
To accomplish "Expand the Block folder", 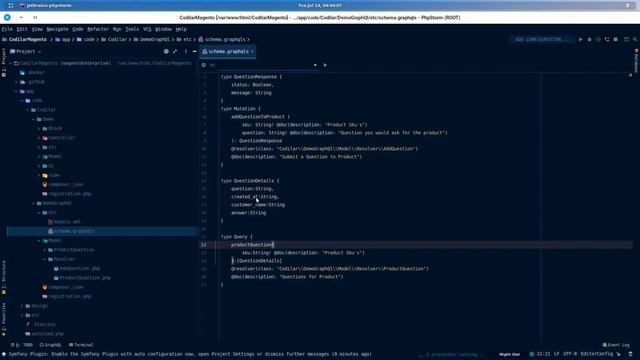I will [40, 129].
